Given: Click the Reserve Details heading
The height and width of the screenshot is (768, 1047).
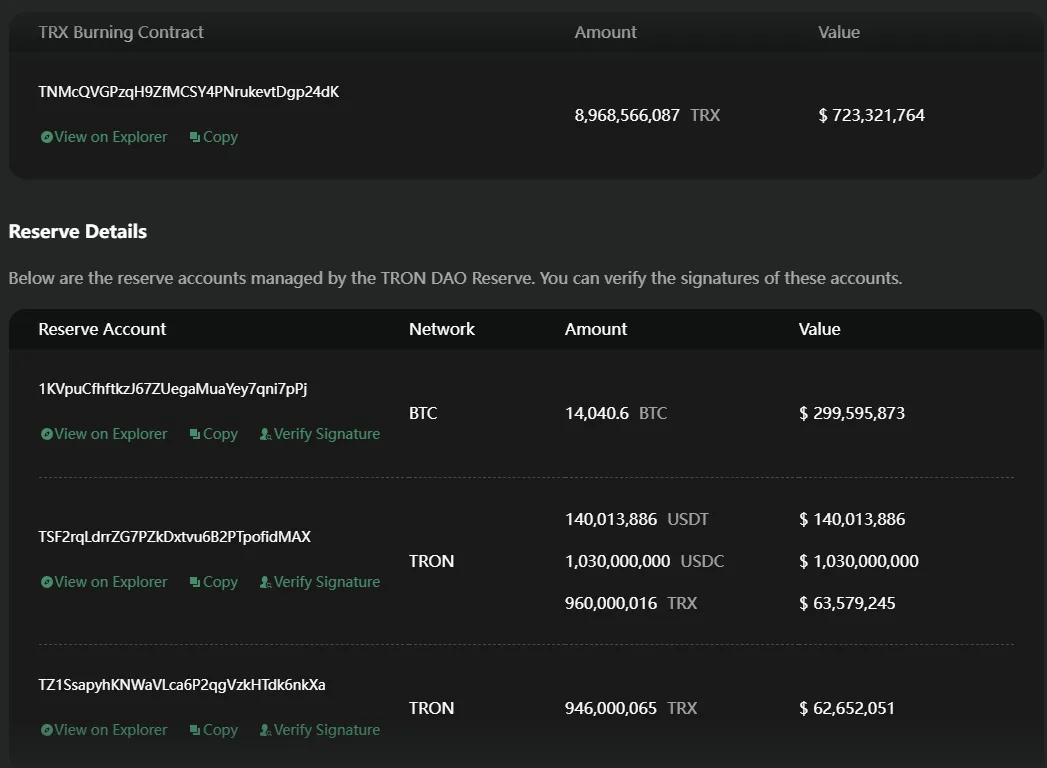Looking at the screenshot, I should tap(77, 232).
